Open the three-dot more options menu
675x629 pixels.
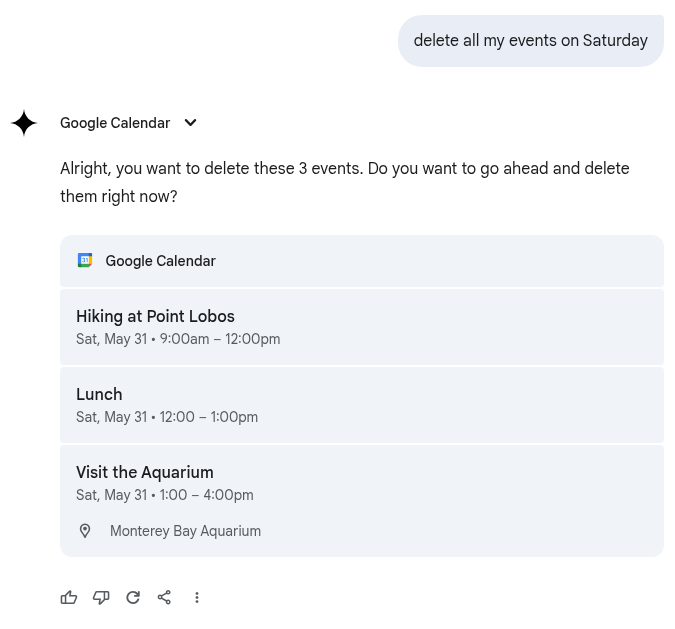click(x=197, y=598)
